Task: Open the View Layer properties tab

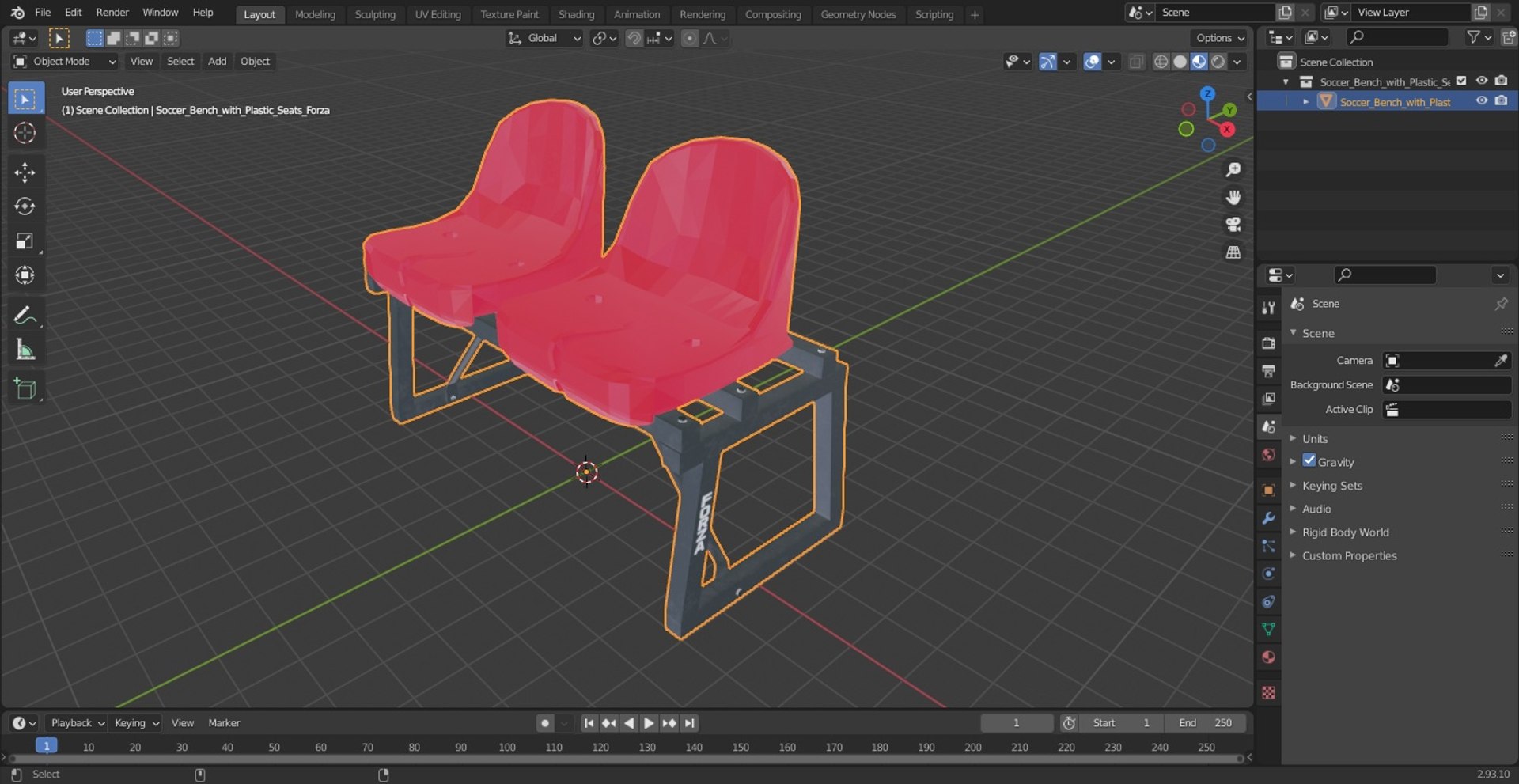Action: 1268,399
